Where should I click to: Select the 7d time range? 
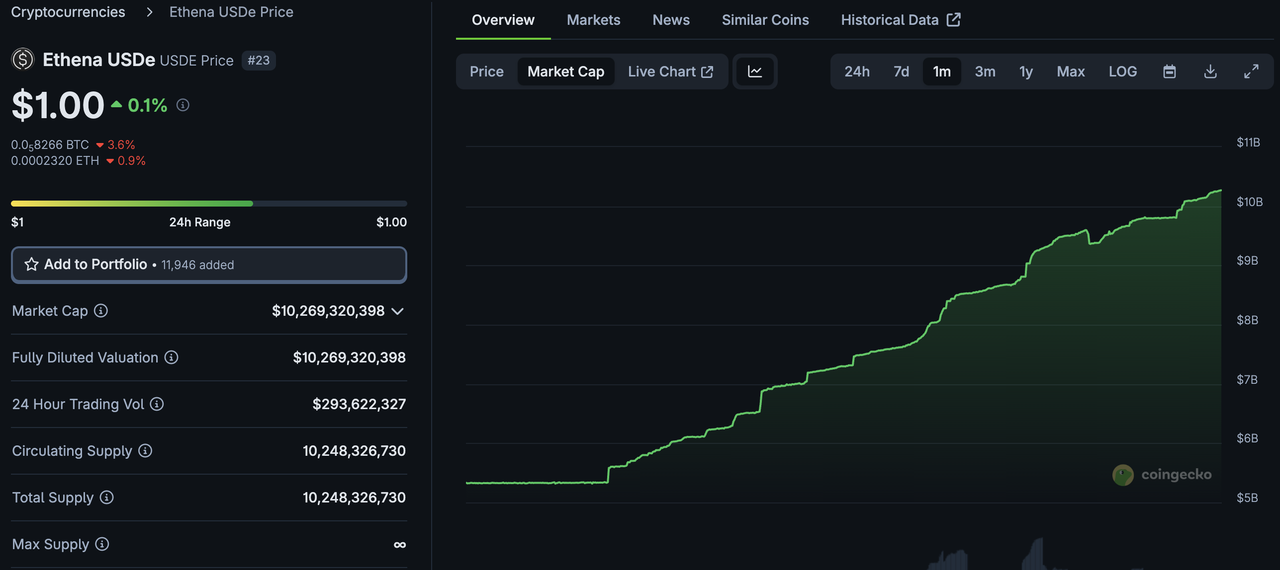901,72
